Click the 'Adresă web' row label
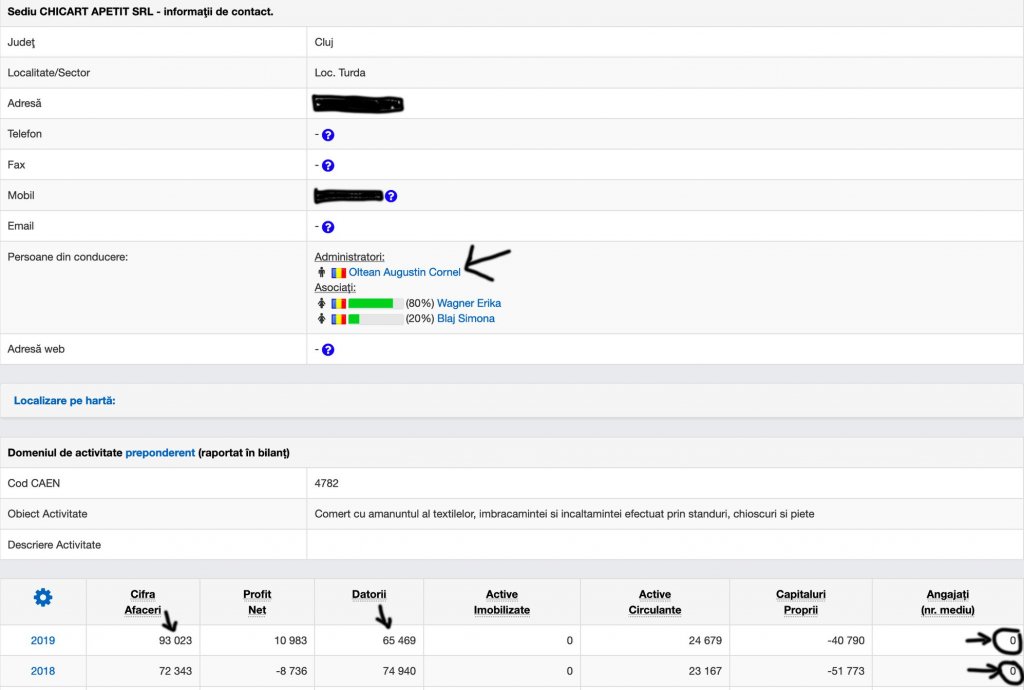 [x=36, y=349]
